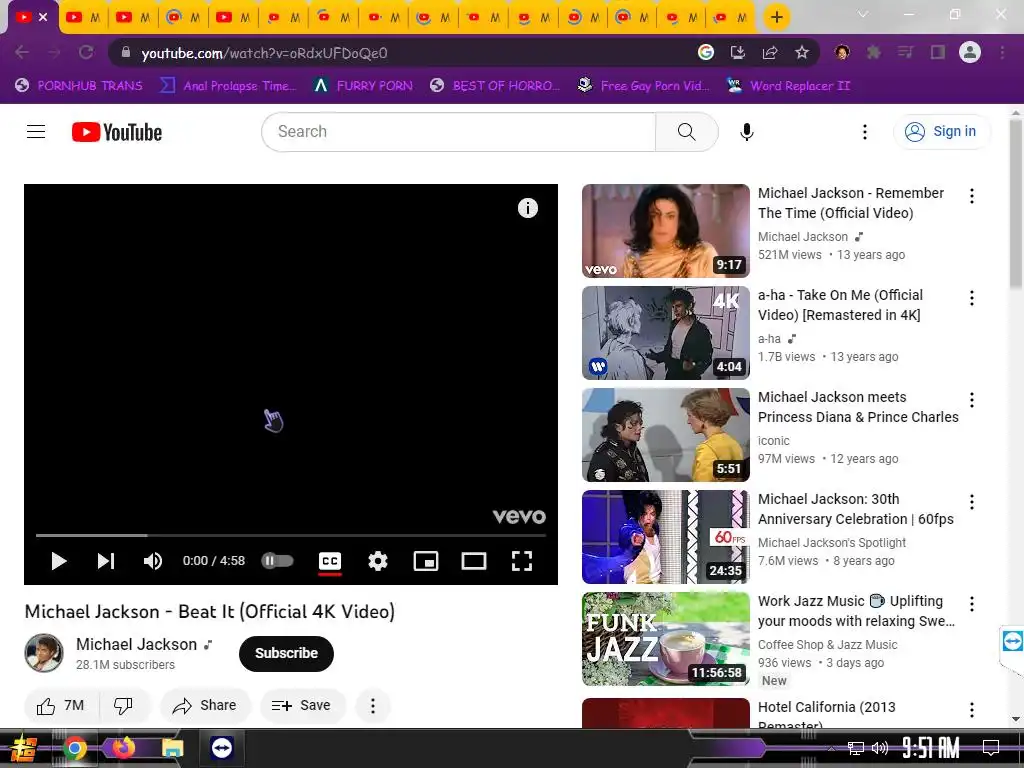Screen dimensions: 1024x768
Task: Open options for 30th Anniversary video
Action: pyautogui.click(x=972, y=502)
